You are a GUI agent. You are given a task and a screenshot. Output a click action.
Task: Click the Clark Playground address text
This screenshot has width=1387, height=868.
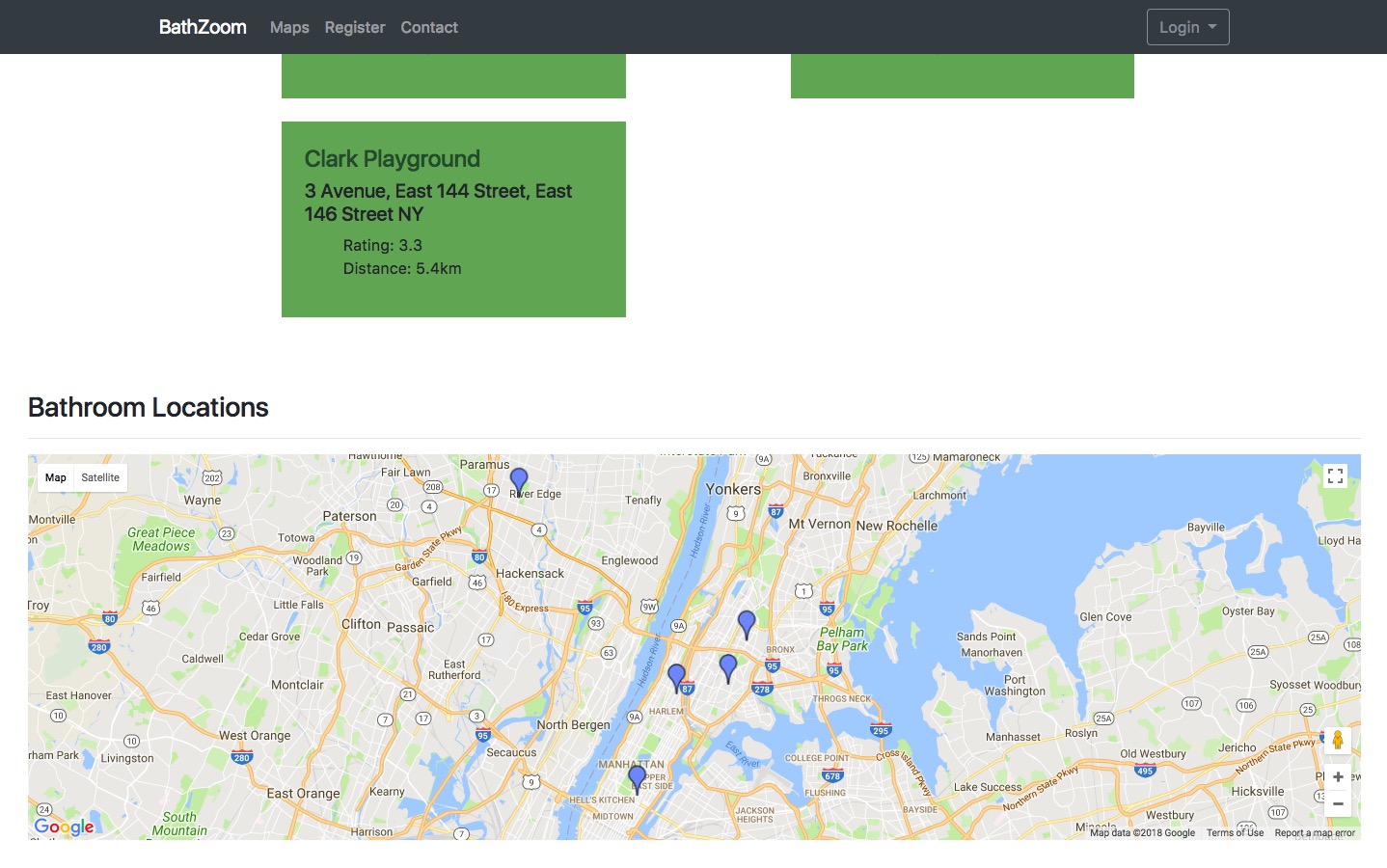(439, 203)
